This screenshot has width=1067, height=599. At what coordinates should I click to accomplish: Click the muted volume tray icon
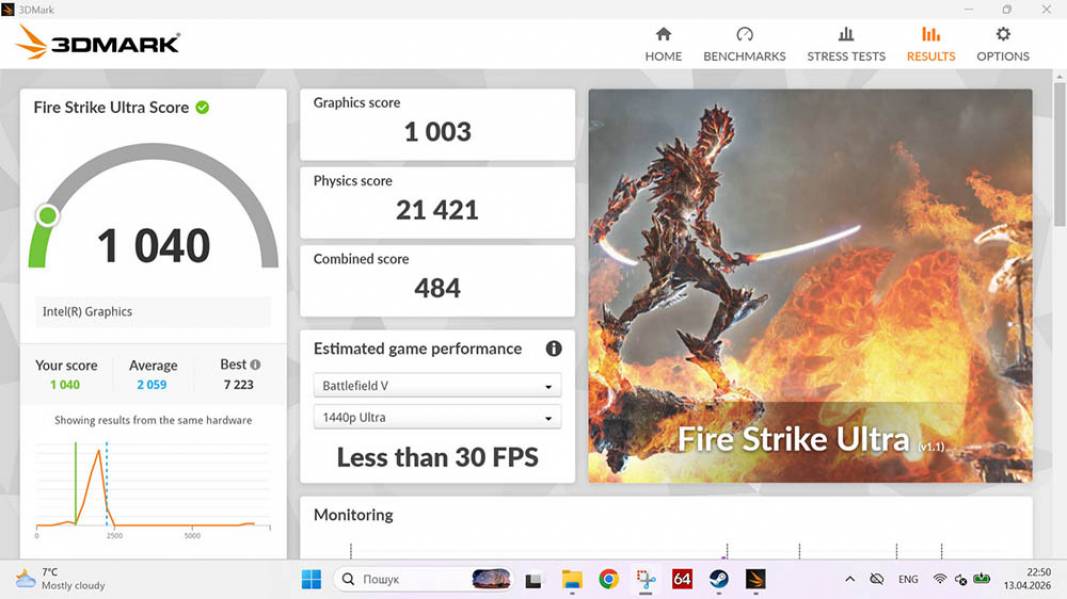(x=961, y=579)
